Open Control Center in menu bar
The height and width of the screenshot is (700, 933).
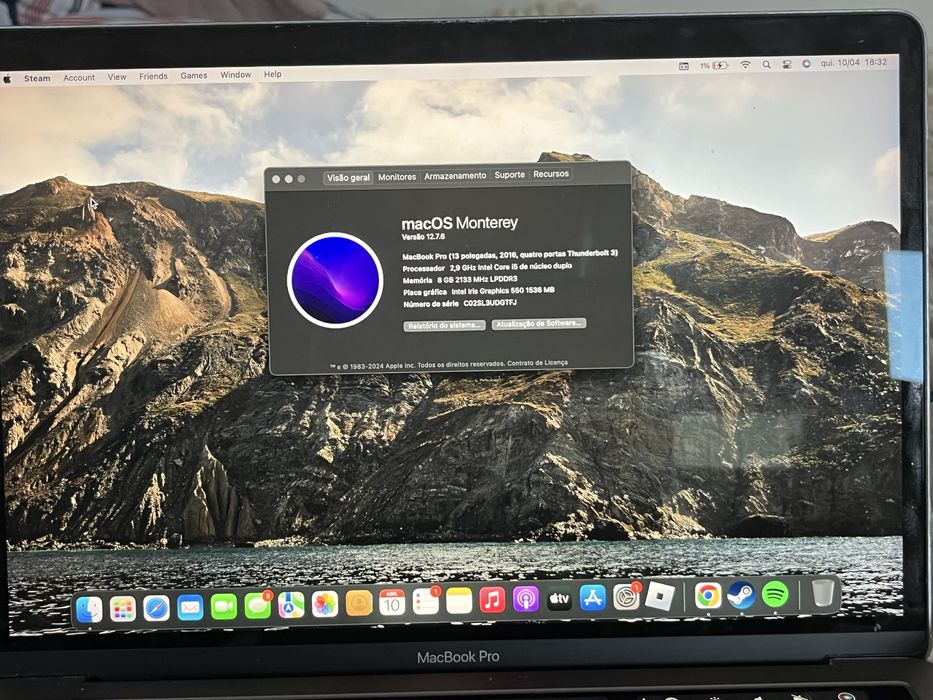tap(787, 64)
